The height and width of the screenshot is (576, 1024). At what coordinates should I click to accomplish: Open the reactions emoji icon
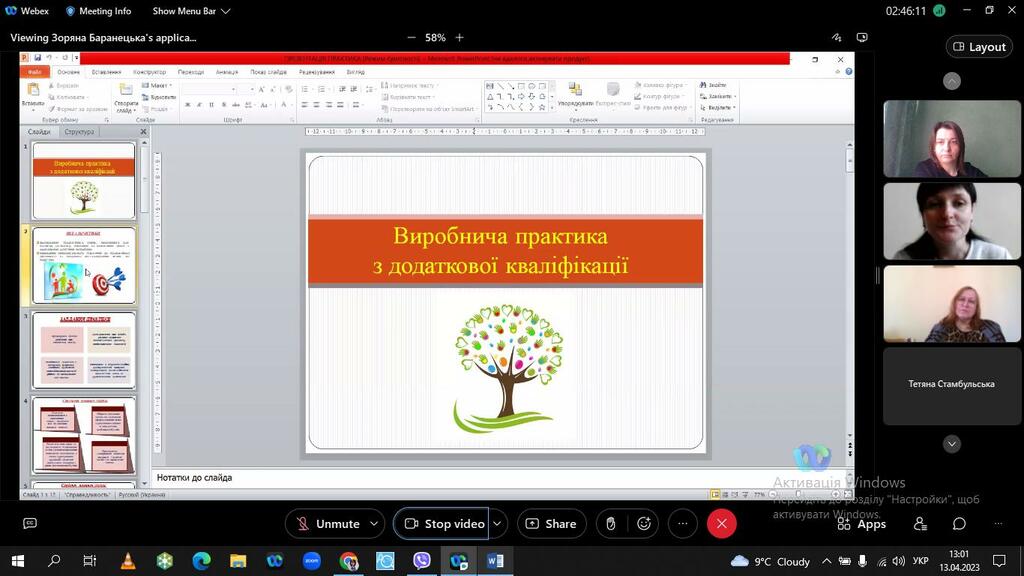click(x=644, y=524)
